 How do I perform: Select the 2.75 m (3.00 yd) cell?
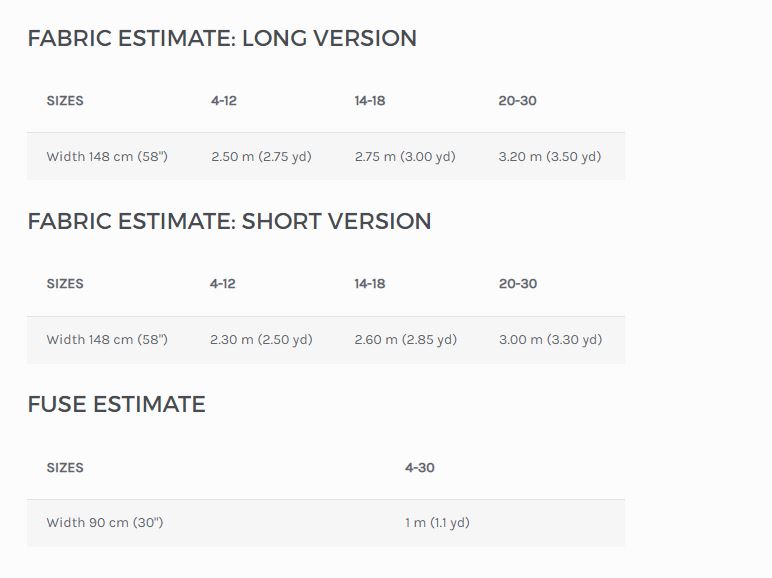[x=405, y=157]
